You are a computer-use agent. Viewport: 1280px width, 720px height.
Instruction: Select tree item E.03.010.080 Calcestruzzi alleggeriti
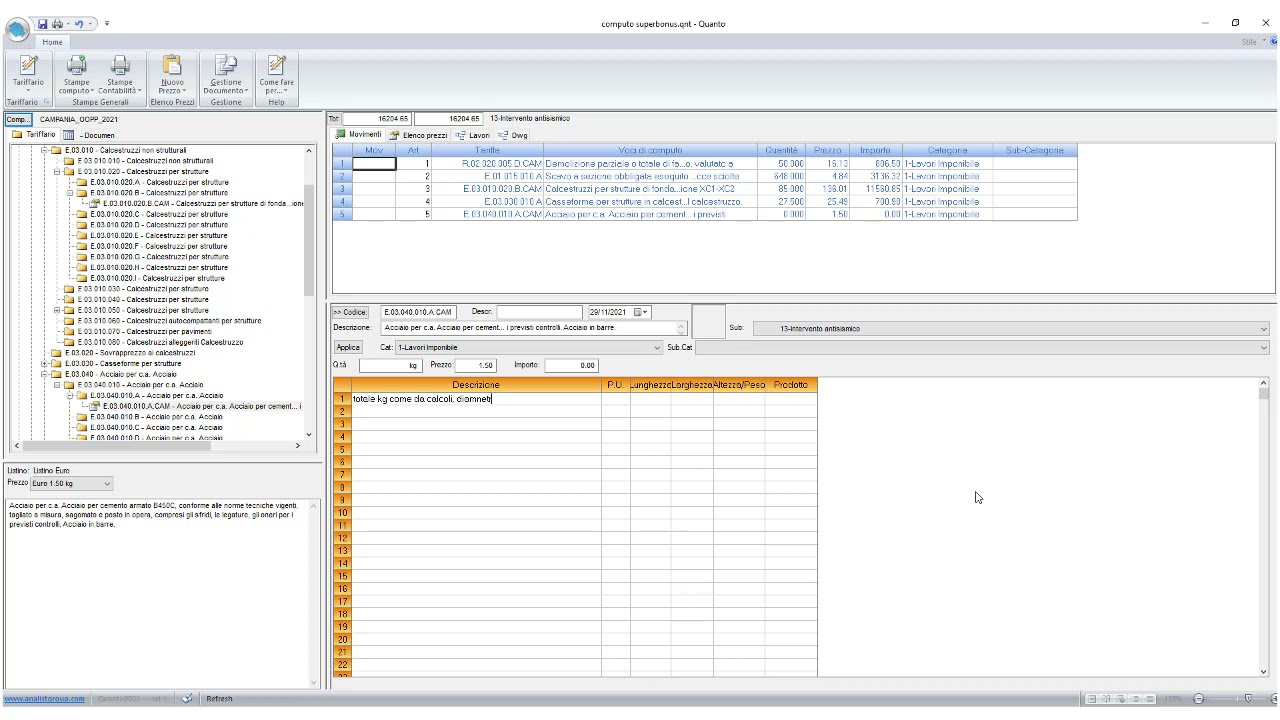click(160, 342)
